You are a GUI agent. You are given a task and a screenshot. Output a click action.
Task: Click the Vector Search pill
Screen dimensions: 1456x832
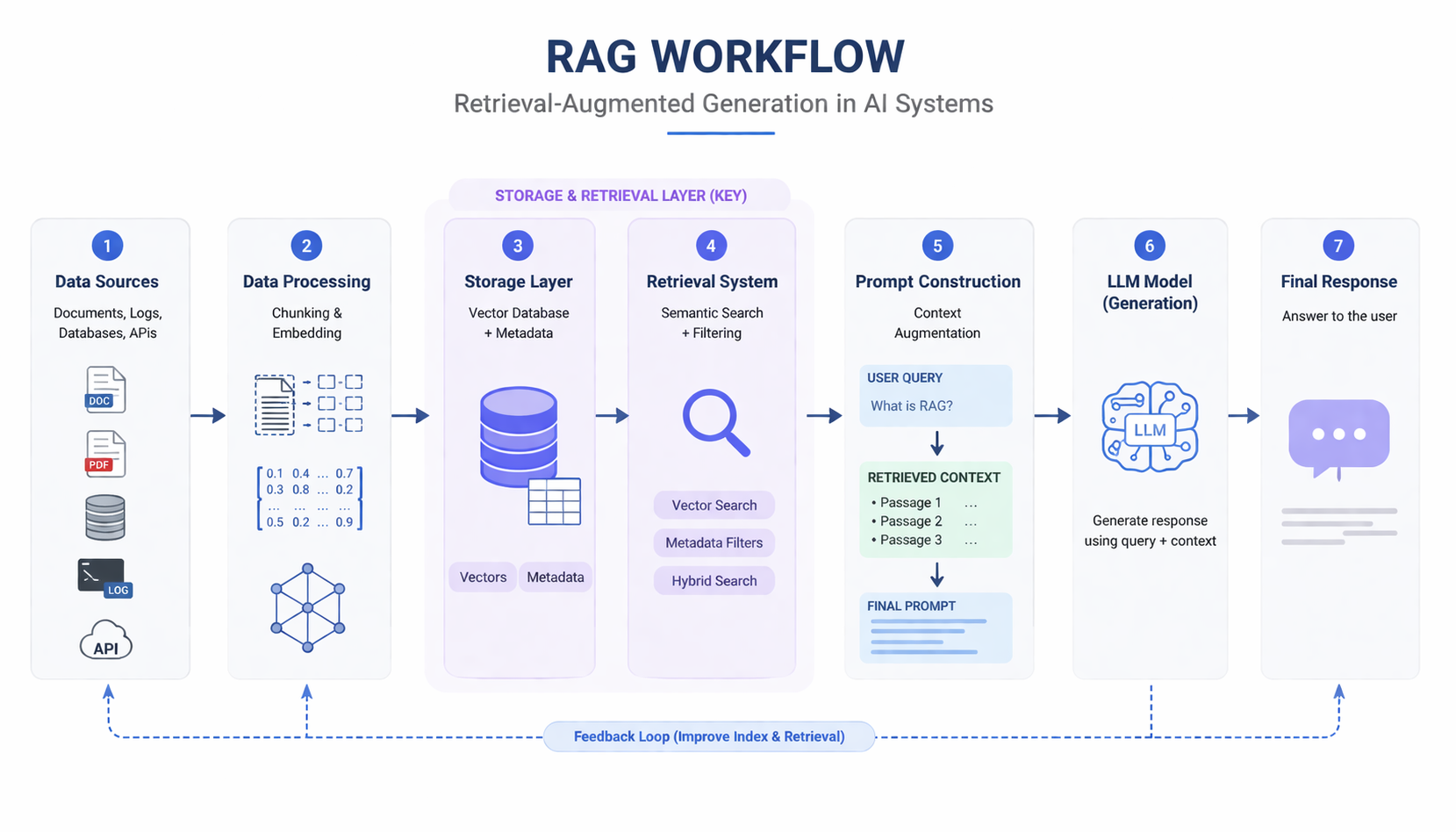[714, 506]
